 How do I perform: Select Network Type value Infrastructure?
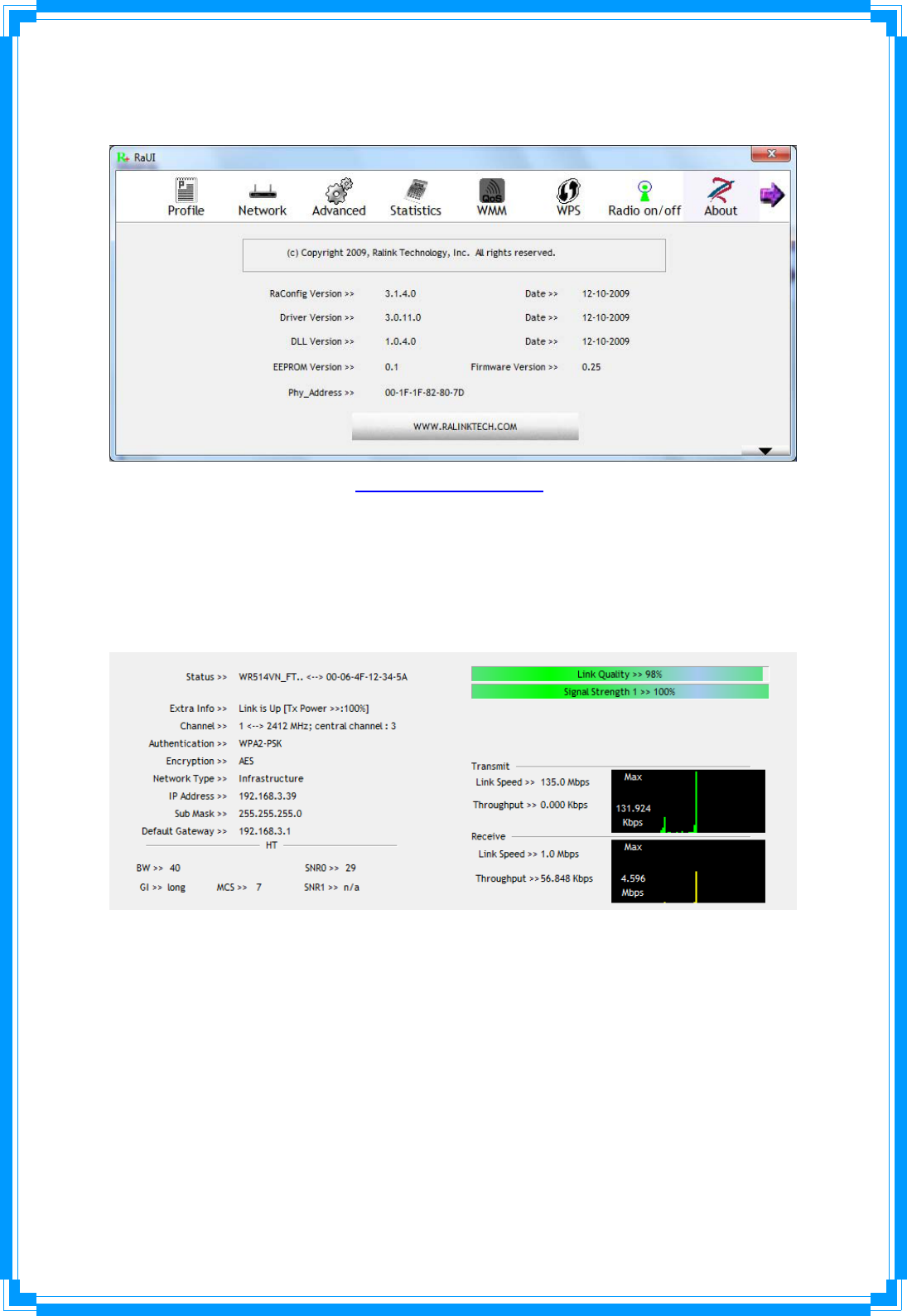[271, 779]
